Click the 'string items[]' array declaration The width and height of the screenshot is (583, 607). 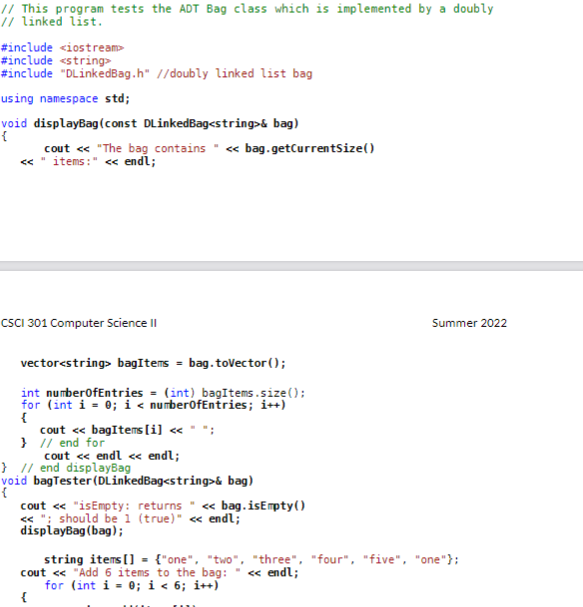(x=251, y=559)
